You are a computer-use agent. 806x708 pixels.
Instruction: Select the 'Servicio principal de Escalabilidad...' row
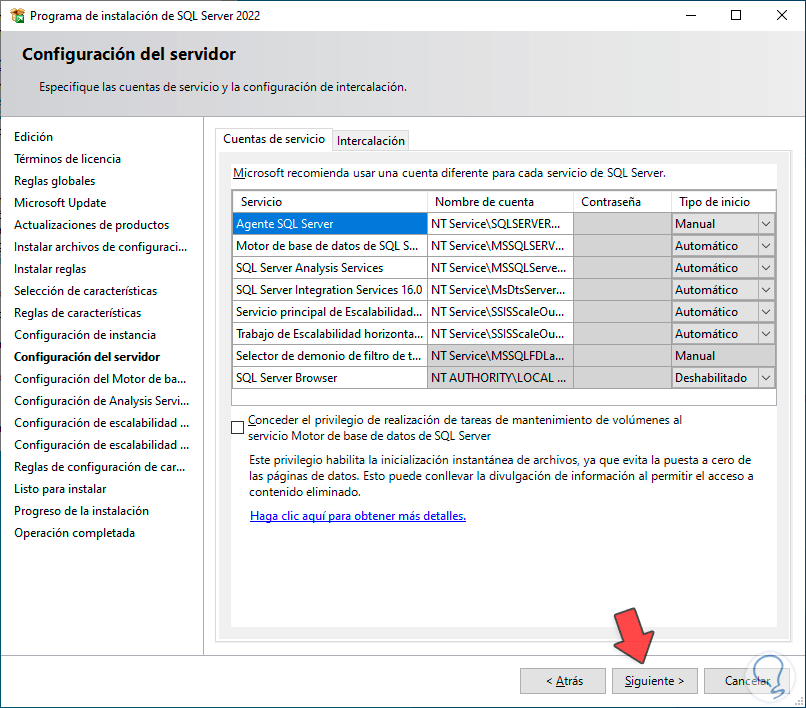click(x=329, y=312)
